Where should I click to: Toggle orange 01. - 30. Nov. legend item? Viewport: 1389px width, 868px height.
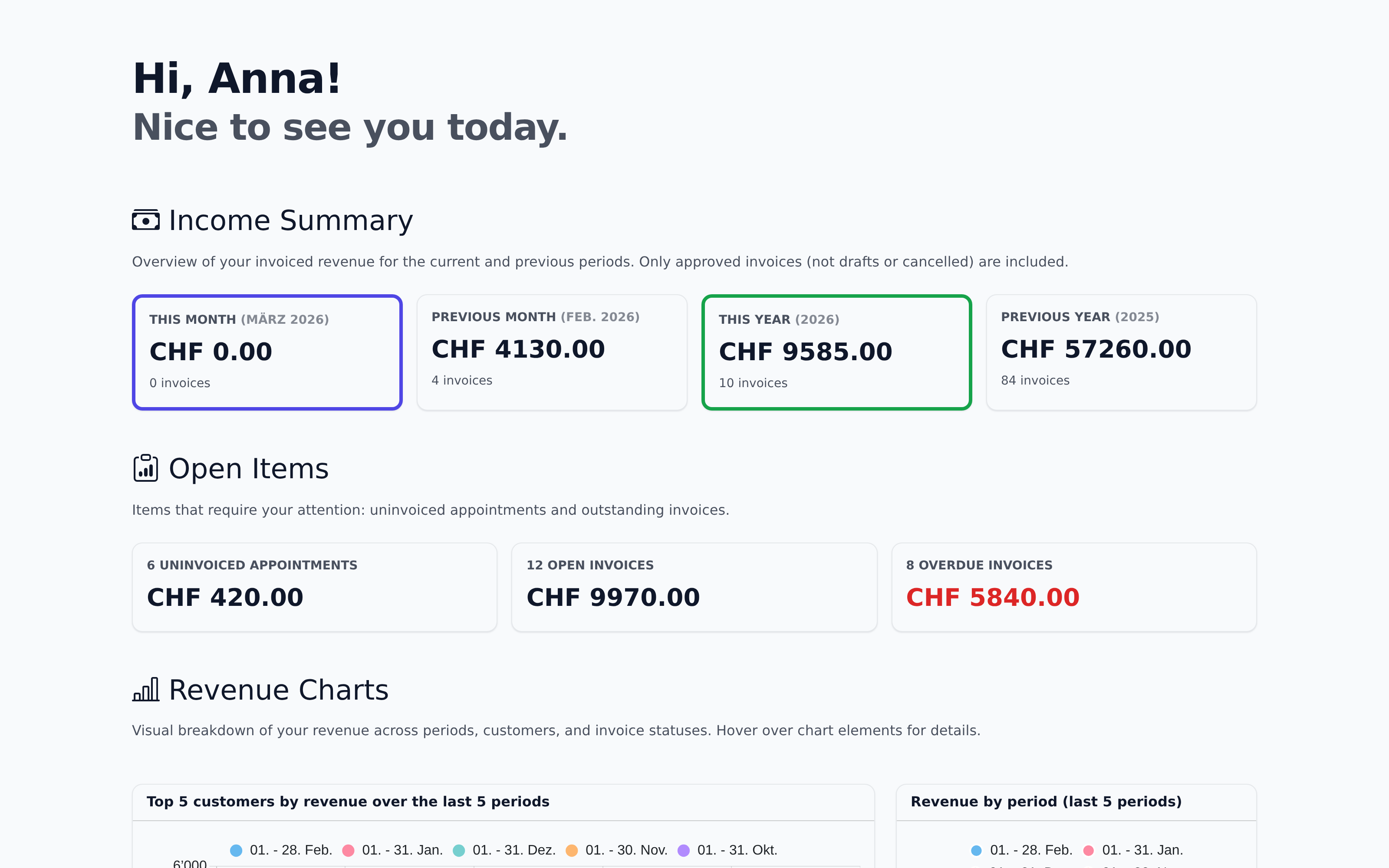click(616, 850)
